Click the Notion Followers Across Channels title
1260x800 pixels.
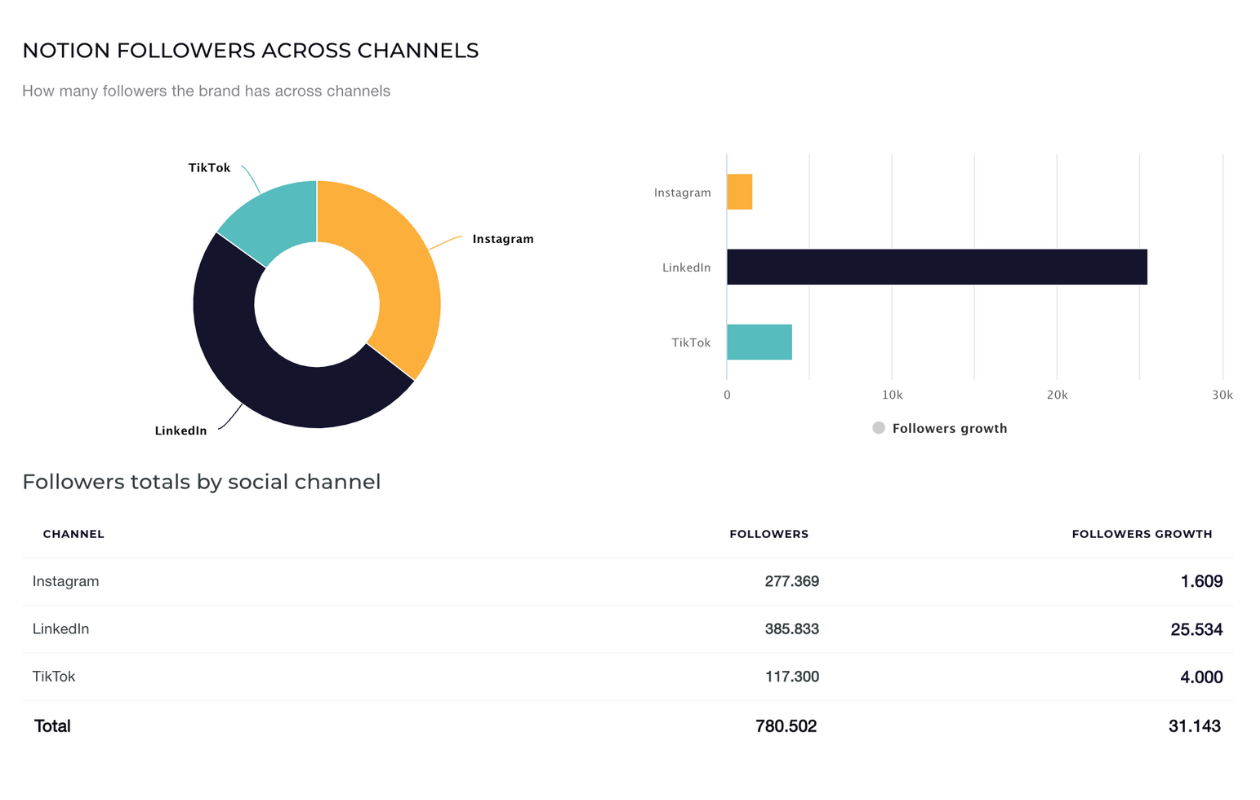tap(251, 50)
